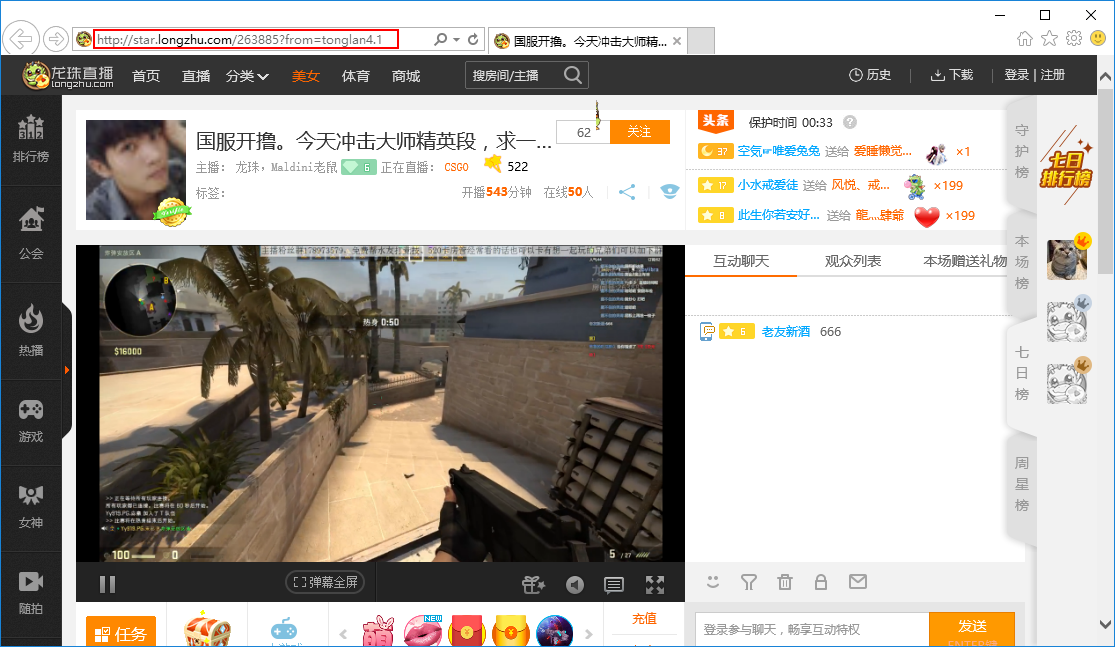This screenshot has height=647, width=1115.
Task: Switch to the 观众列表 tab
Action: [x=853, y=261]
